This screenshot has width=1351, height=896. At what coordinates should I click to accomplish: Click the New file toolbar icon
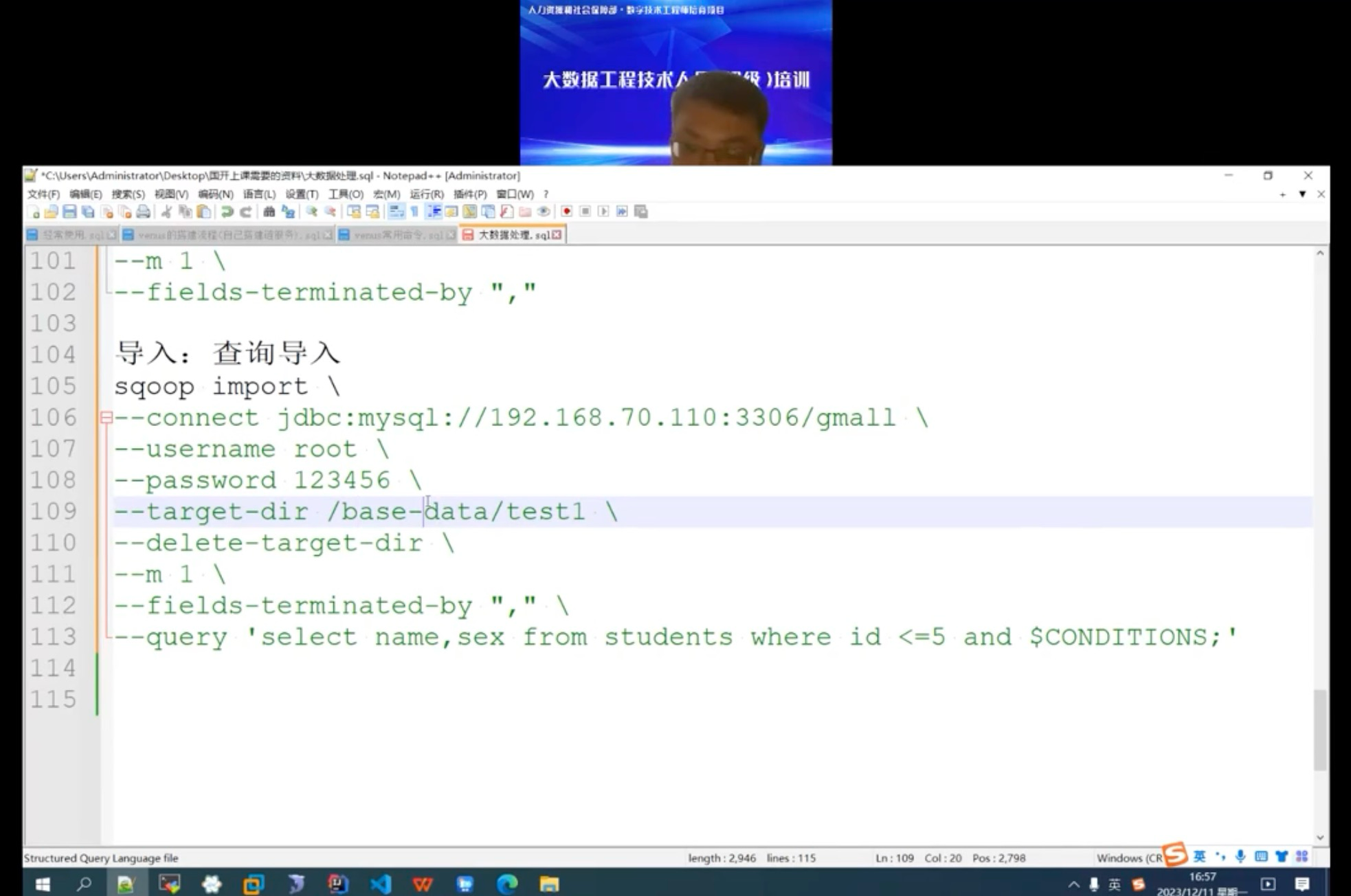coord(34,212)
